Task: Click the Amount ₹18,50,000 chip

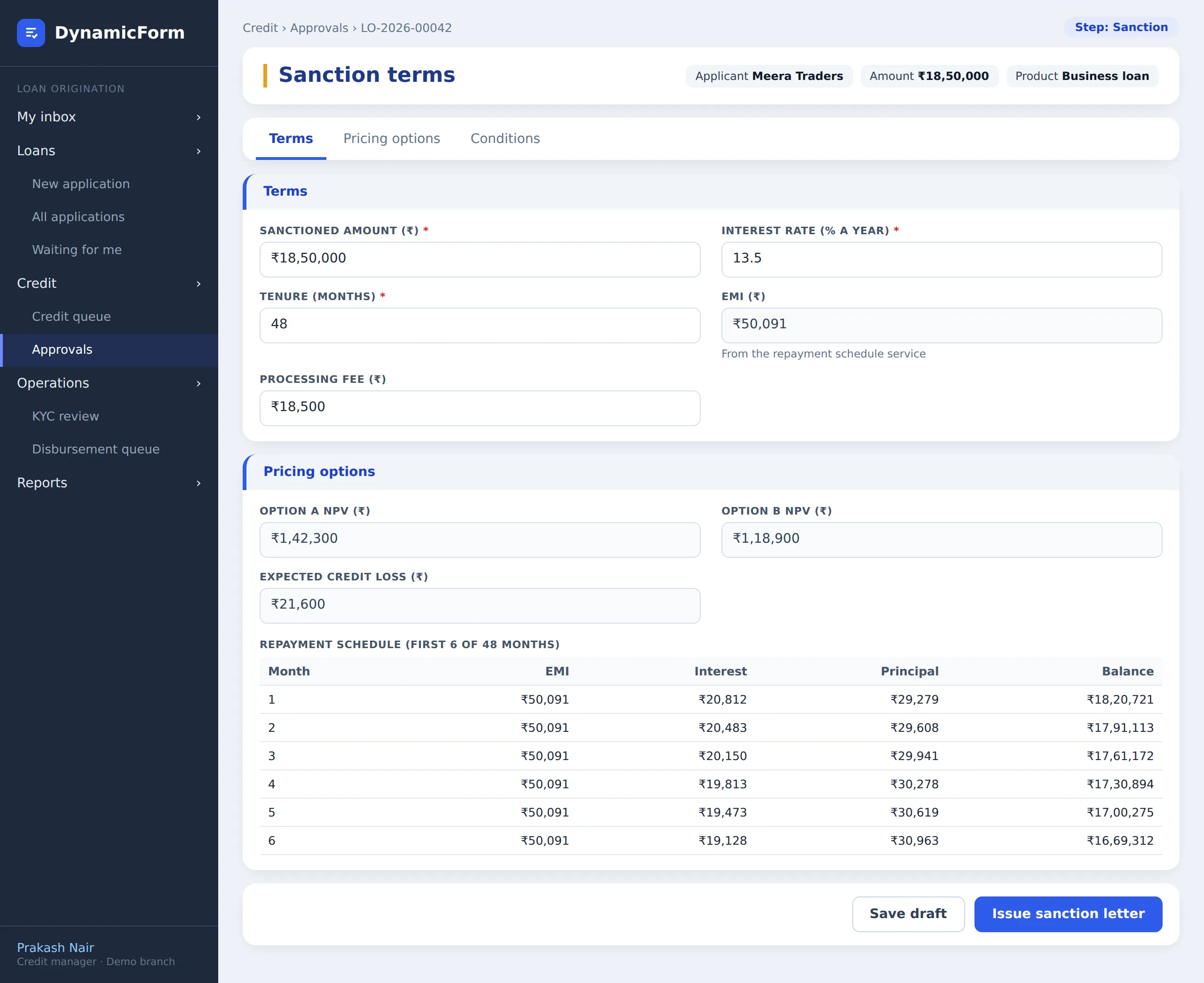Action: point(929,76)
